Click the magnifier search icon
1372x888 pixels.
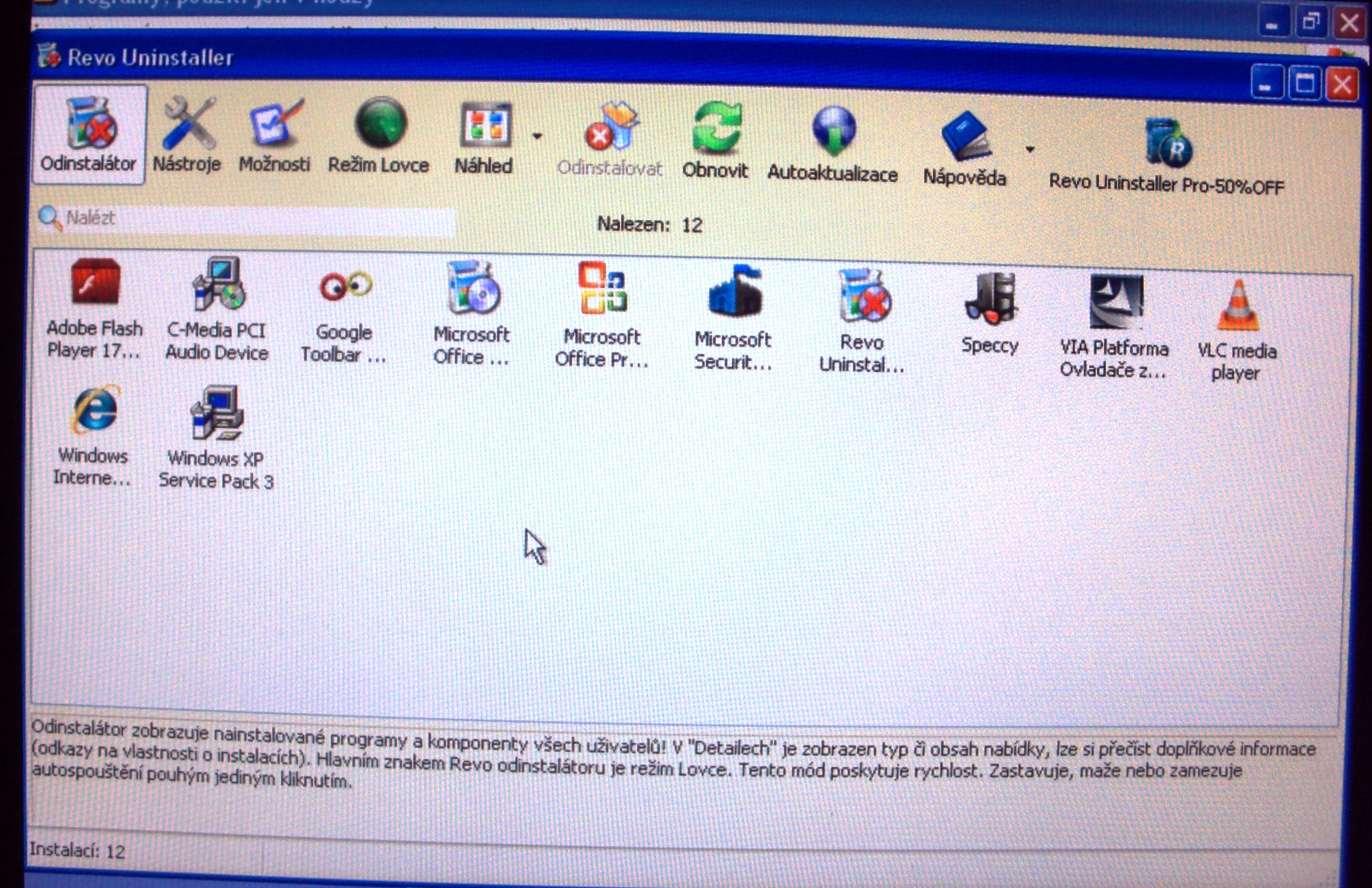click(x=50, y=217)
